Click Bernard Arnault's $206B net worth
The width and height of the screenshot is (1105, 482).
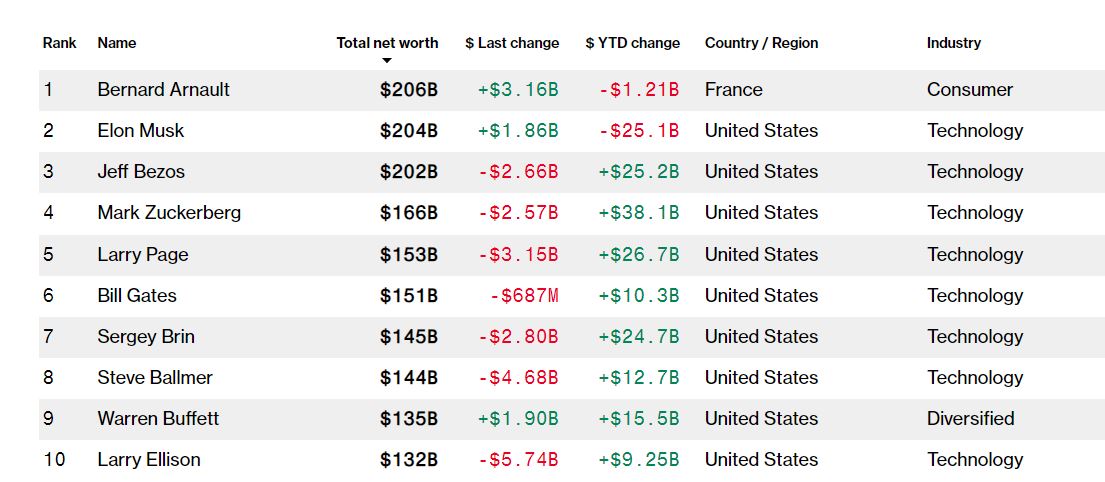tap(408, 90)
